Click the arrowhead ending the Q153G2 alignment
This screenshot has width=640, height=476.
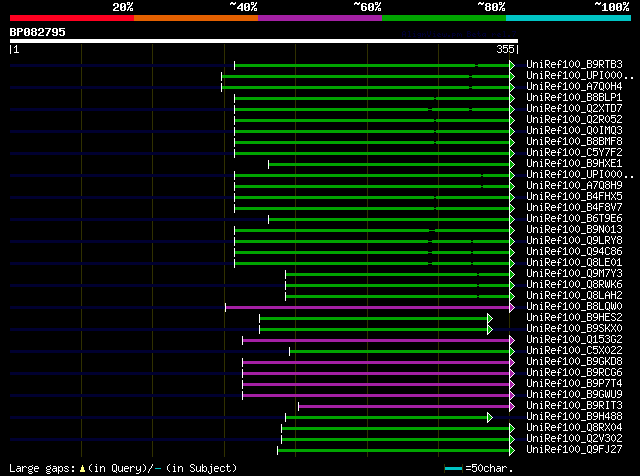pos(512,340)
